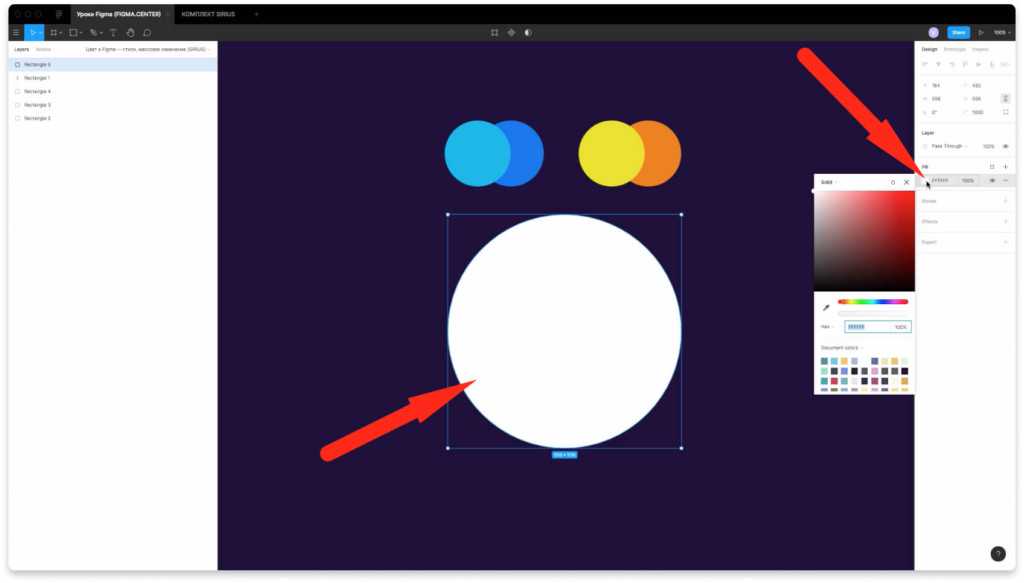Open the 100% zoom dropdown

pyautogui.click(x=1002, y=33)
